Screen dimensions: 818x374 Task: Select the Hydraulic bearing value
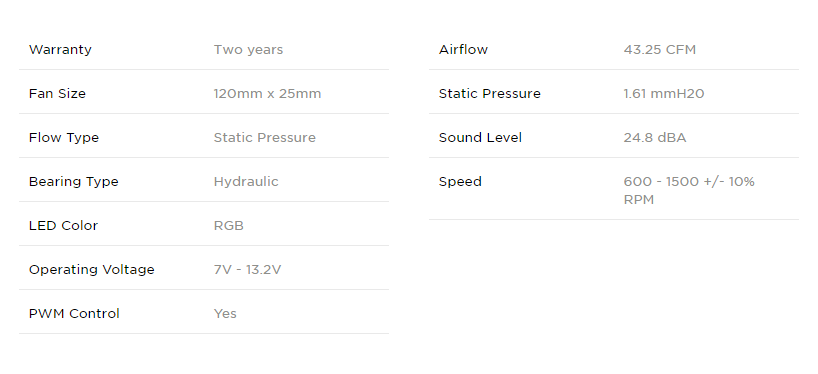pos(246,182)
